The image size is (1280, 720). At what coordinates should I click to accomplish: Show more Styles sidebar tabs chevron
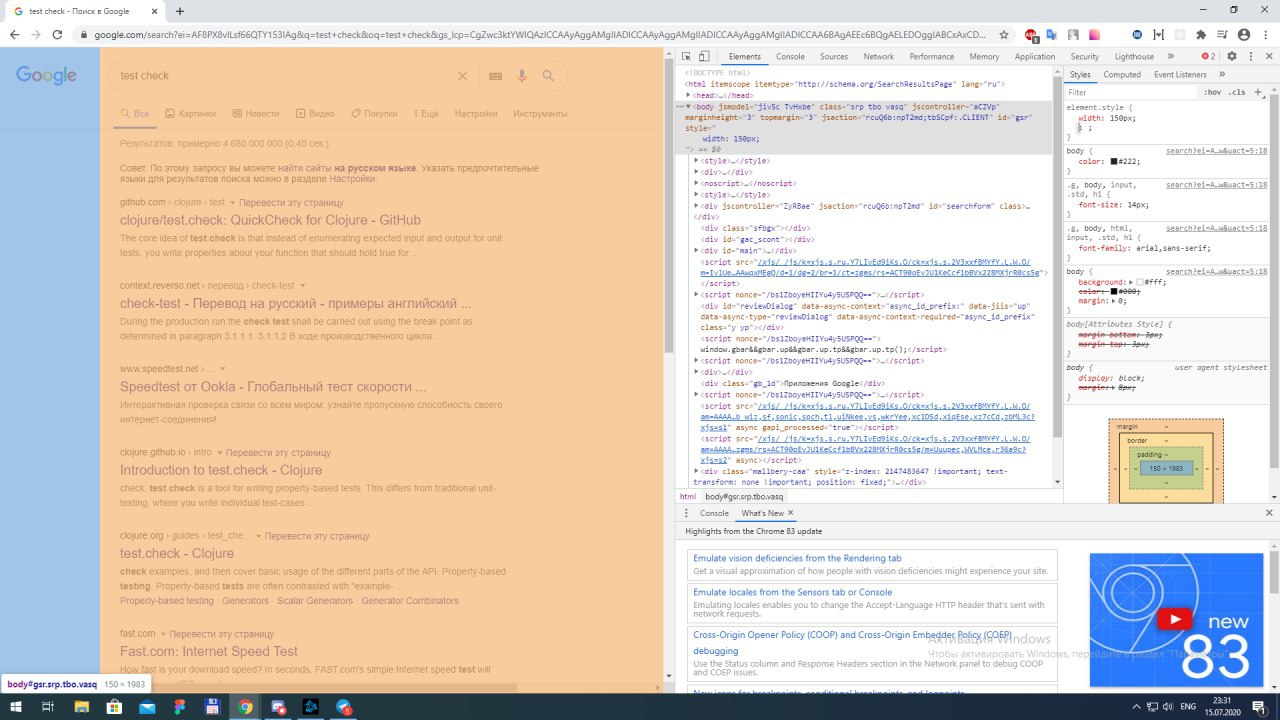1222,75
